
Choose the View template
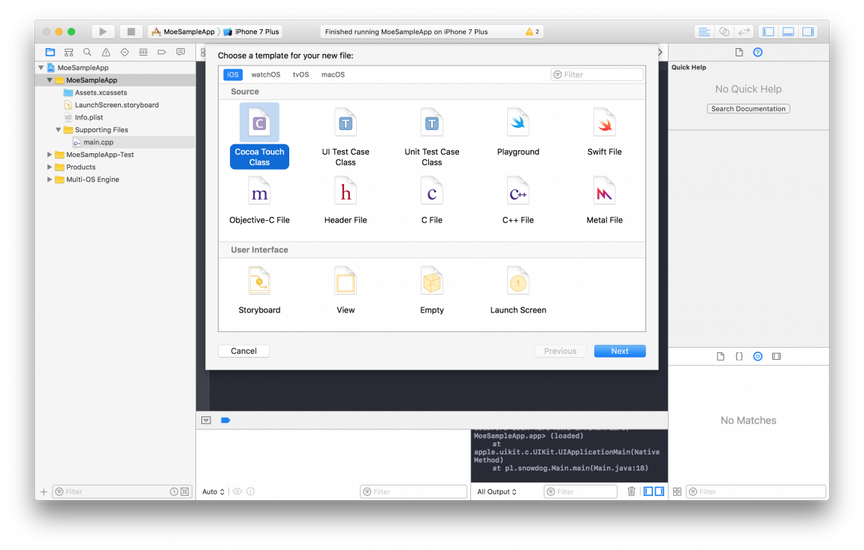click(345, 290)
